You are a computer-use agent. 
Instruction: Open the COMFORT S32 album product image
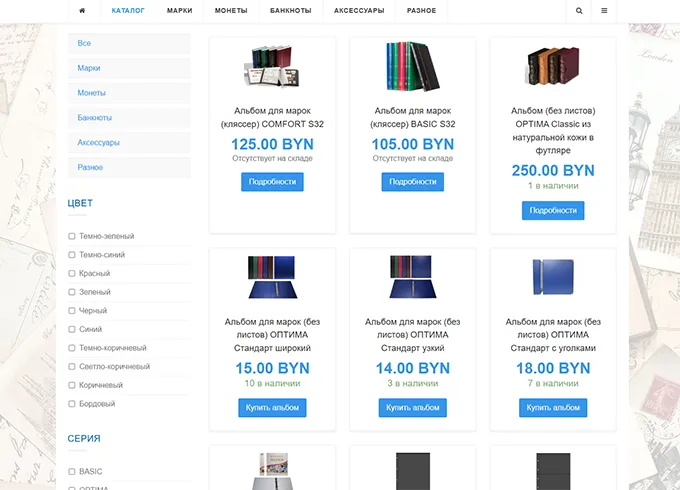click(x=272, y=66)
